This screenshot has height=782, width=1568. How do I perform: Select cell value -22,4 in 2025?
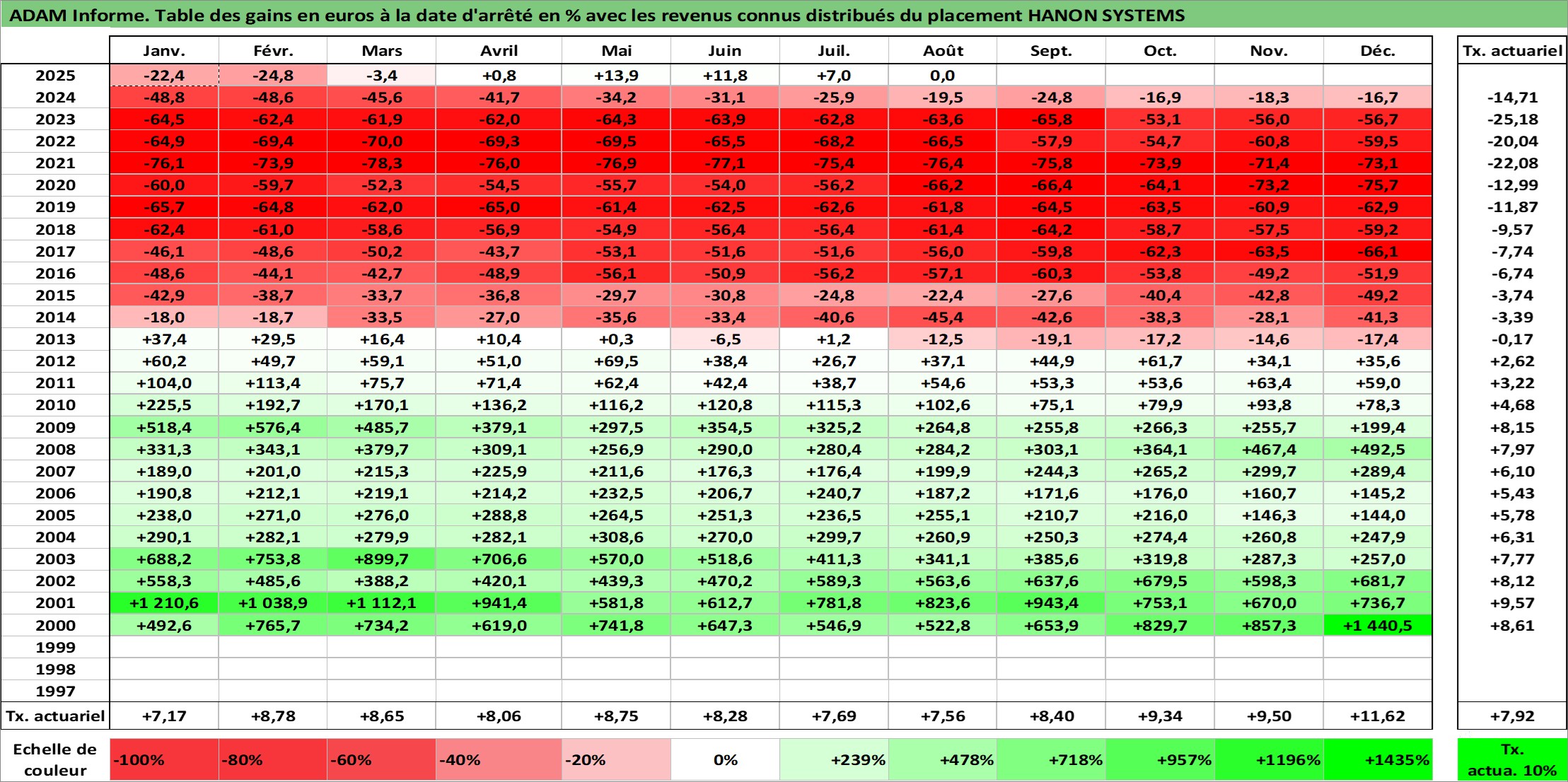pyautogui.click(x=164, y=76)
